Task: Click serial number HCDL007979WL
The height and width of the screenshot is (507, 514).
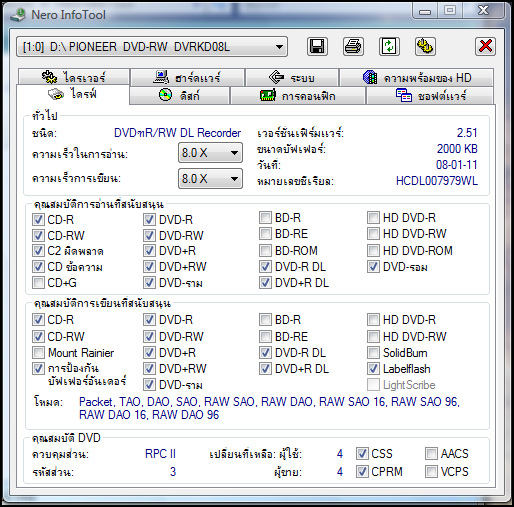Action: [437, 181]
